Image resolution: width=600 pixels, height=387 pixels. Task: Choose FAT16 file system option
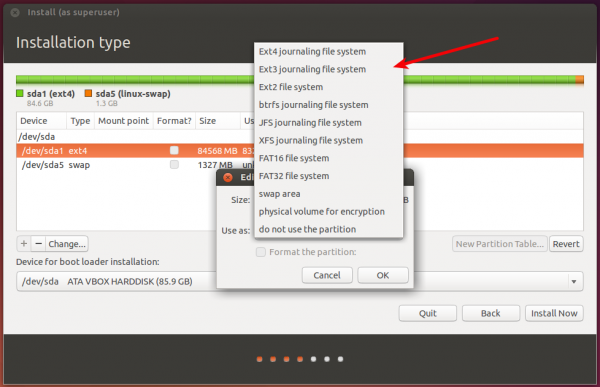pos(328,158)
